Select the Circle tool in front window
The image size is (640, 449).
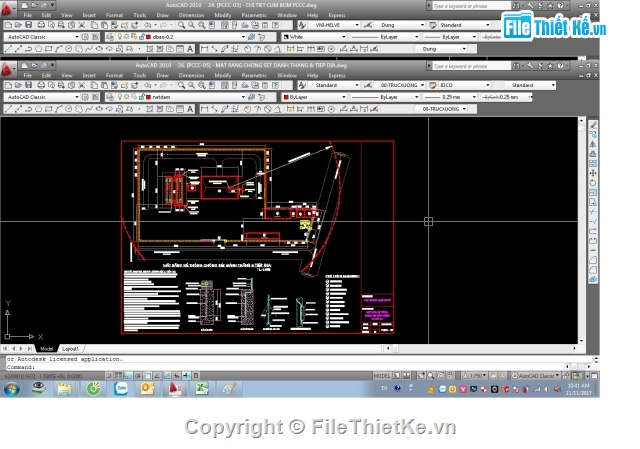click(x=69, y=109)
